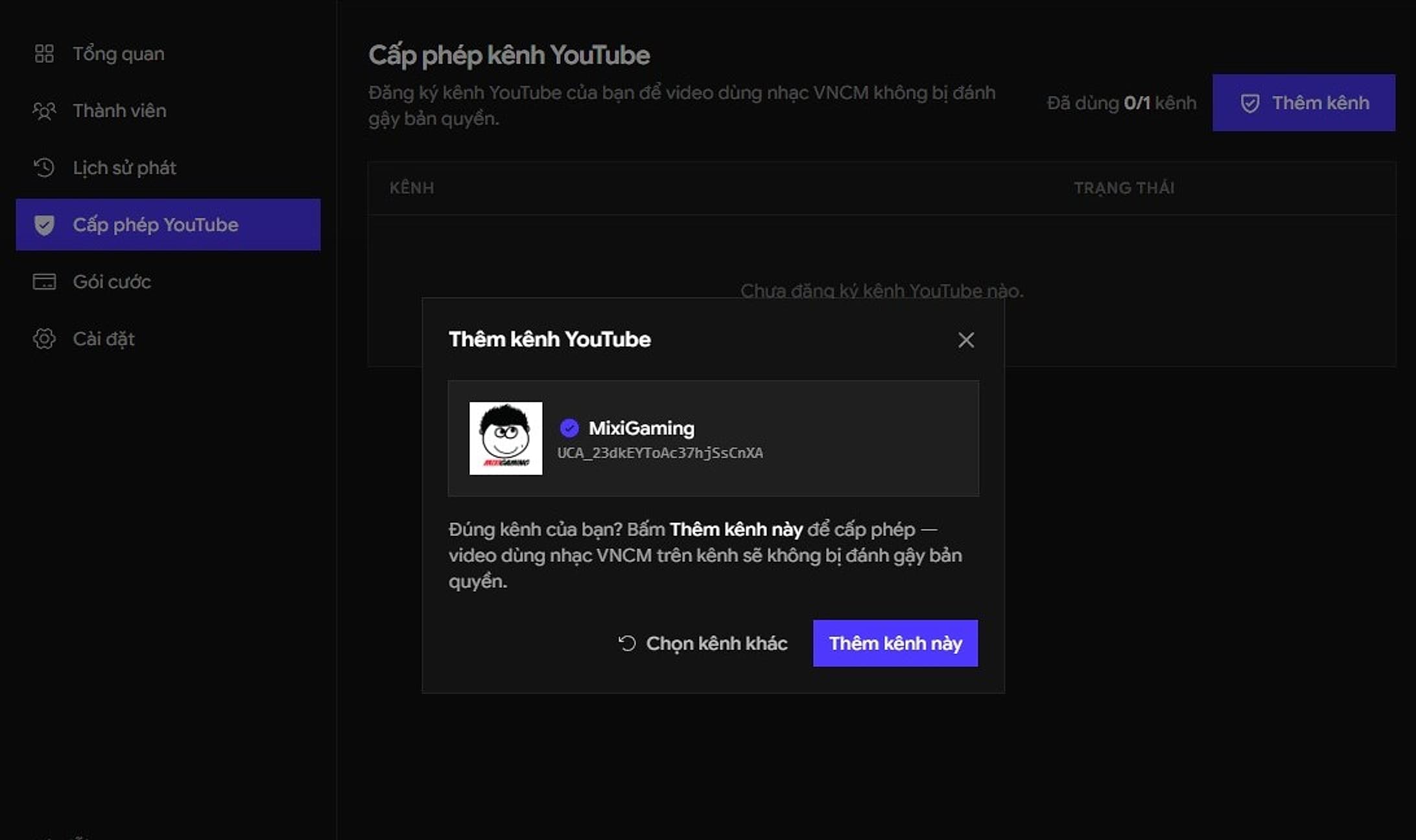The image size is (1416, 840).
Task: Click the shield icon in Thêm kênh button
Action: 1250,103
